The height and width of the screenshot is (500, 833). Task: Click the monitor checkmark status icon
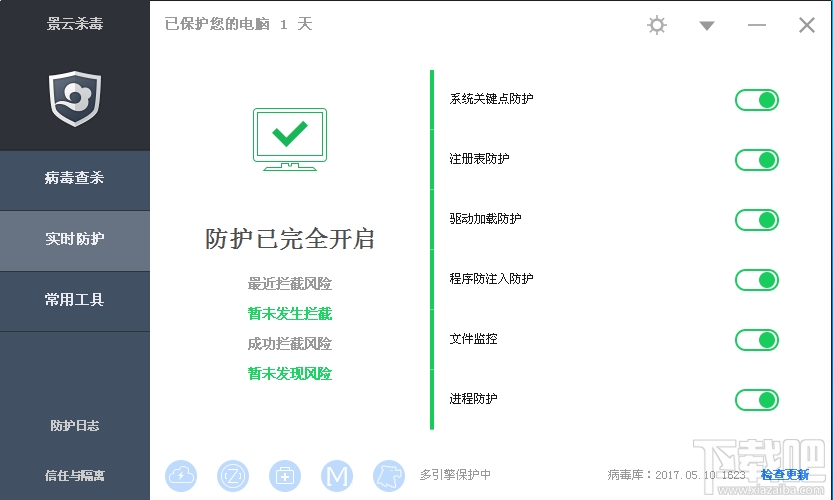click(290, 140)
